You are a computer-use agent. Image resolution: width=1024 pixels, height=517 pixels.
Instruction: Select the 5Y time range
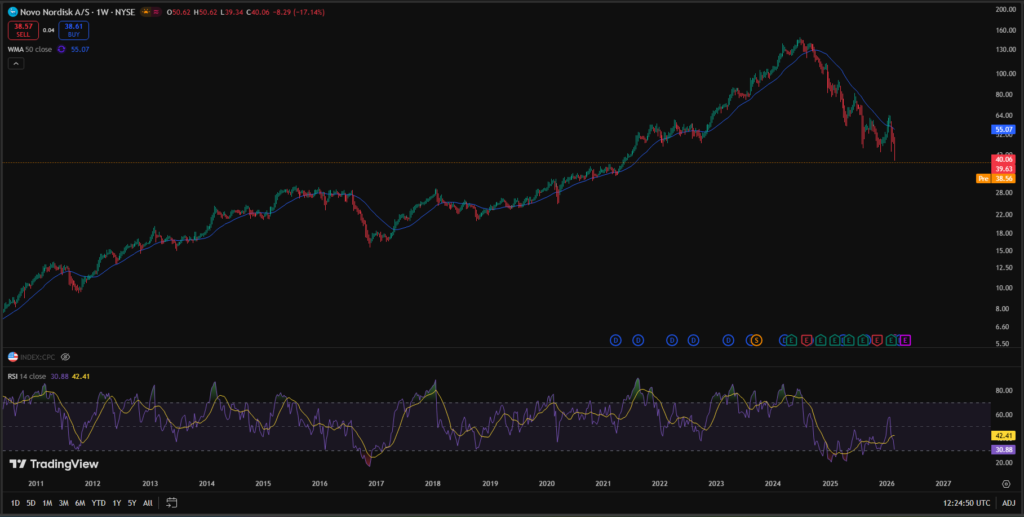point(132,503)
